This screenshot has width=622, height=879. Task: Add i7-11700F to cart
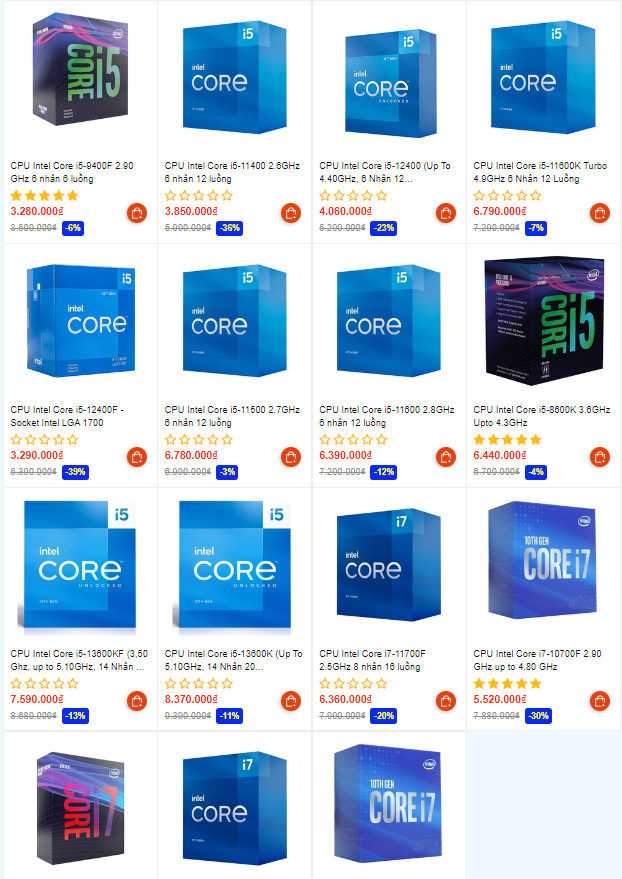[x=445, y=701]
